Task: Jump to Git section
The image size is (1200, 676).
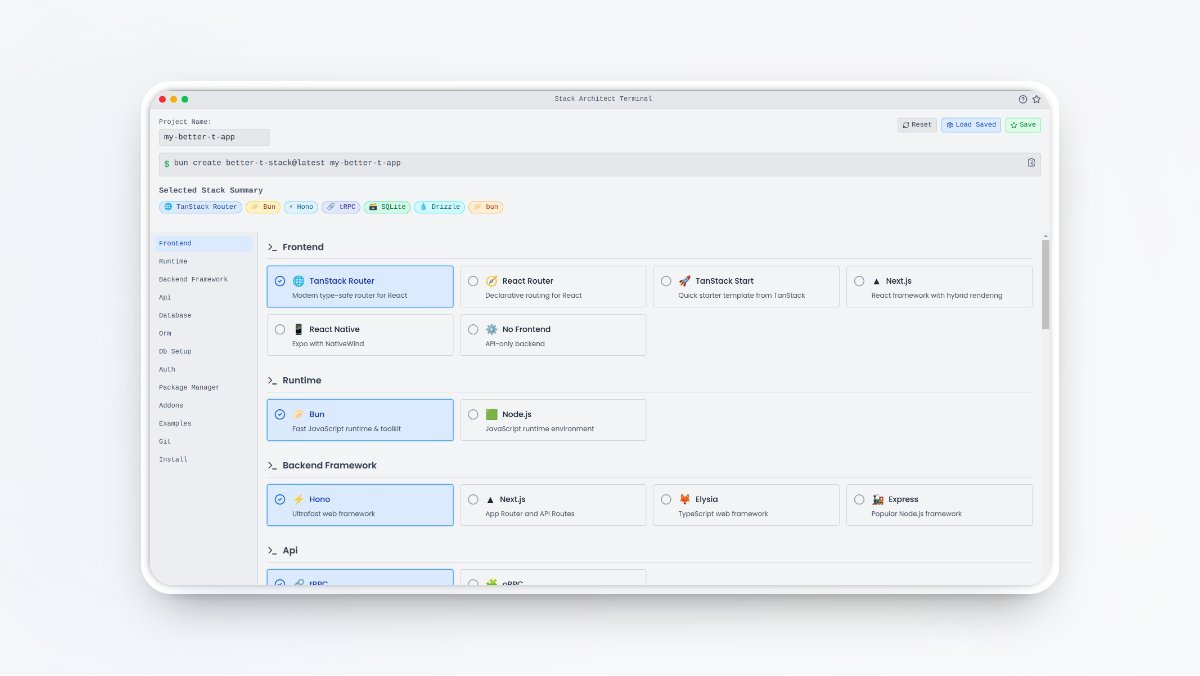Action: pyautogui.click(x=204, y=441)
